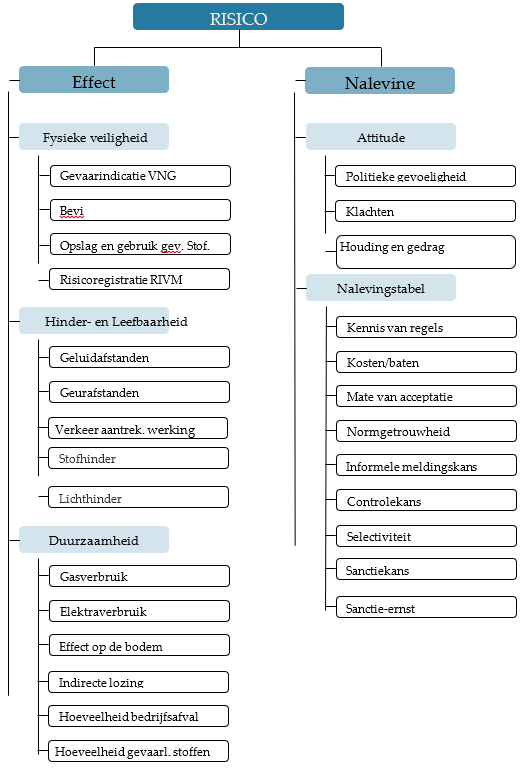Select the Sanctie-ernst item
The height and width of the screenshot is (768, 521).
coord(426,607)
